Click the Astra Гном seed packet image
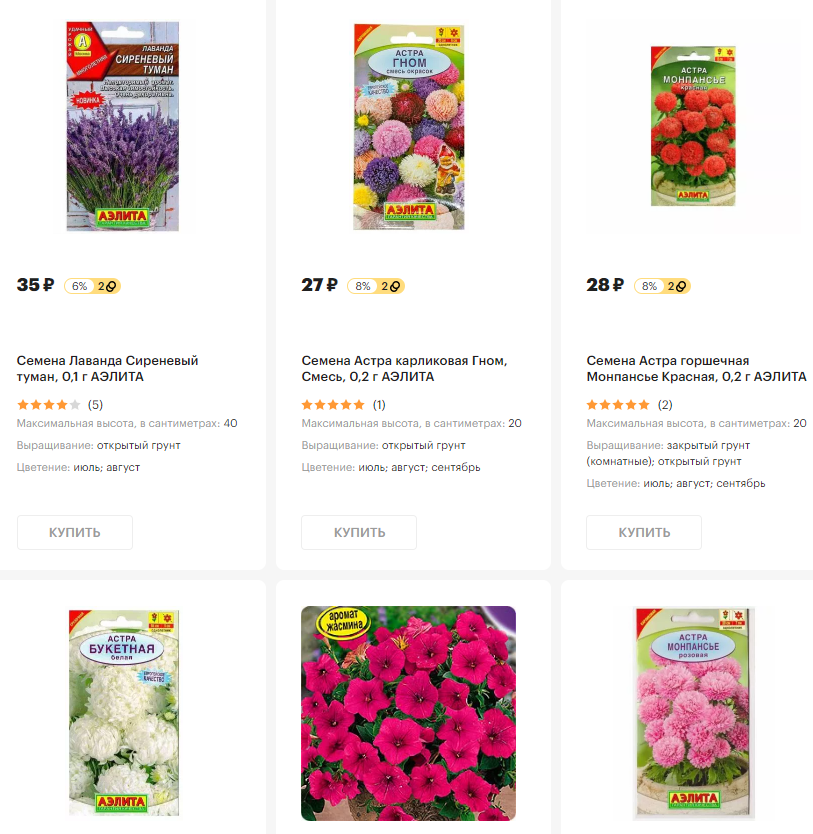Screen dimensions: 813x834 [x=408, y=127]
